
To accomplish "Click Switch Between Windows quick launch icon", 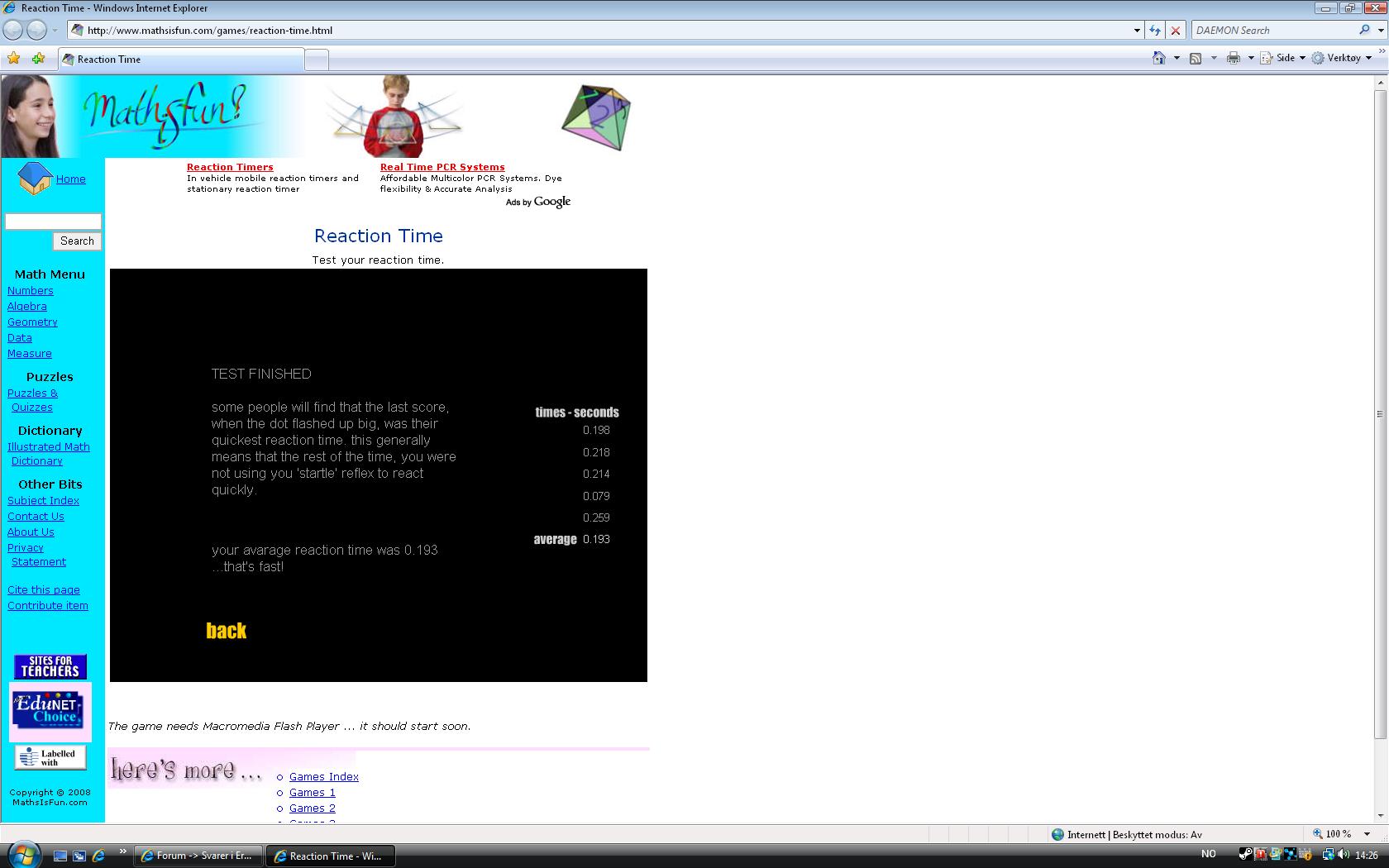I will (x=79, y=856).
